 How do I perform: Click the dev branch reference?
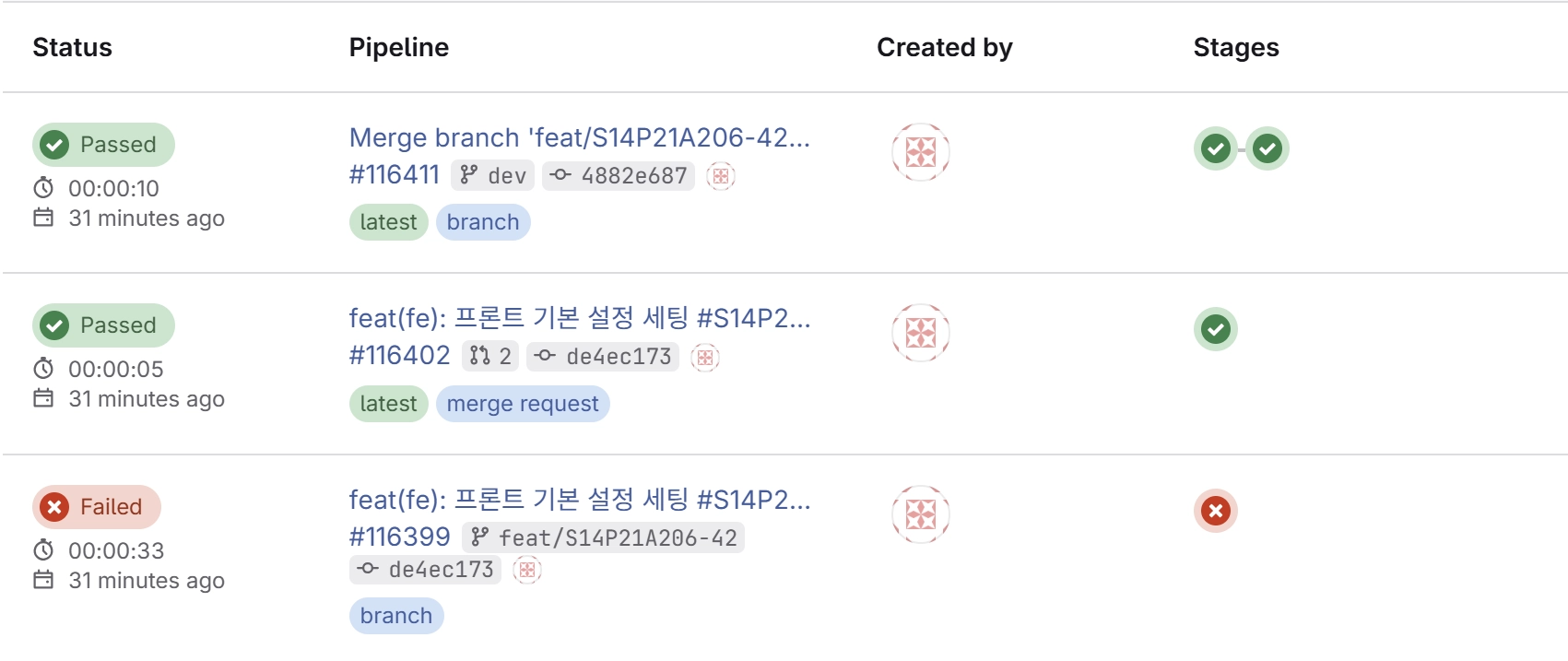(493, 176)
